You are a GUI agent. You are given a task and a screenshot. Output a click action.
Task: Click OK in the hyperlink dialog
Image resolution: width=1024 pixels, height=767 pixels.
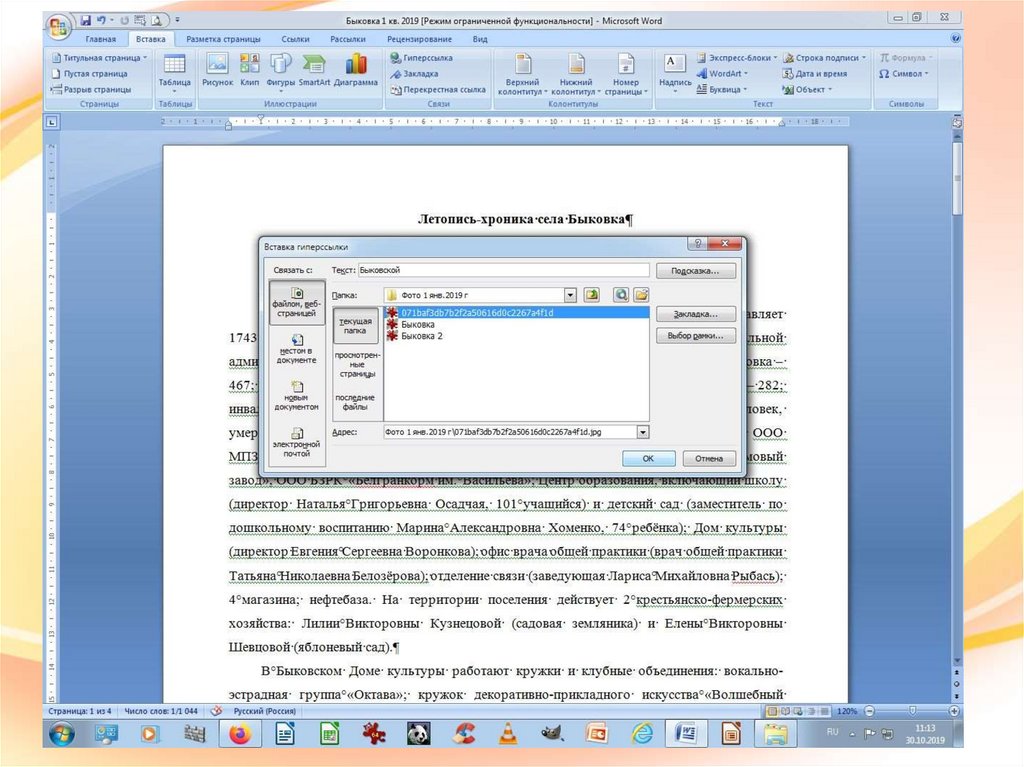pos(647,458)
